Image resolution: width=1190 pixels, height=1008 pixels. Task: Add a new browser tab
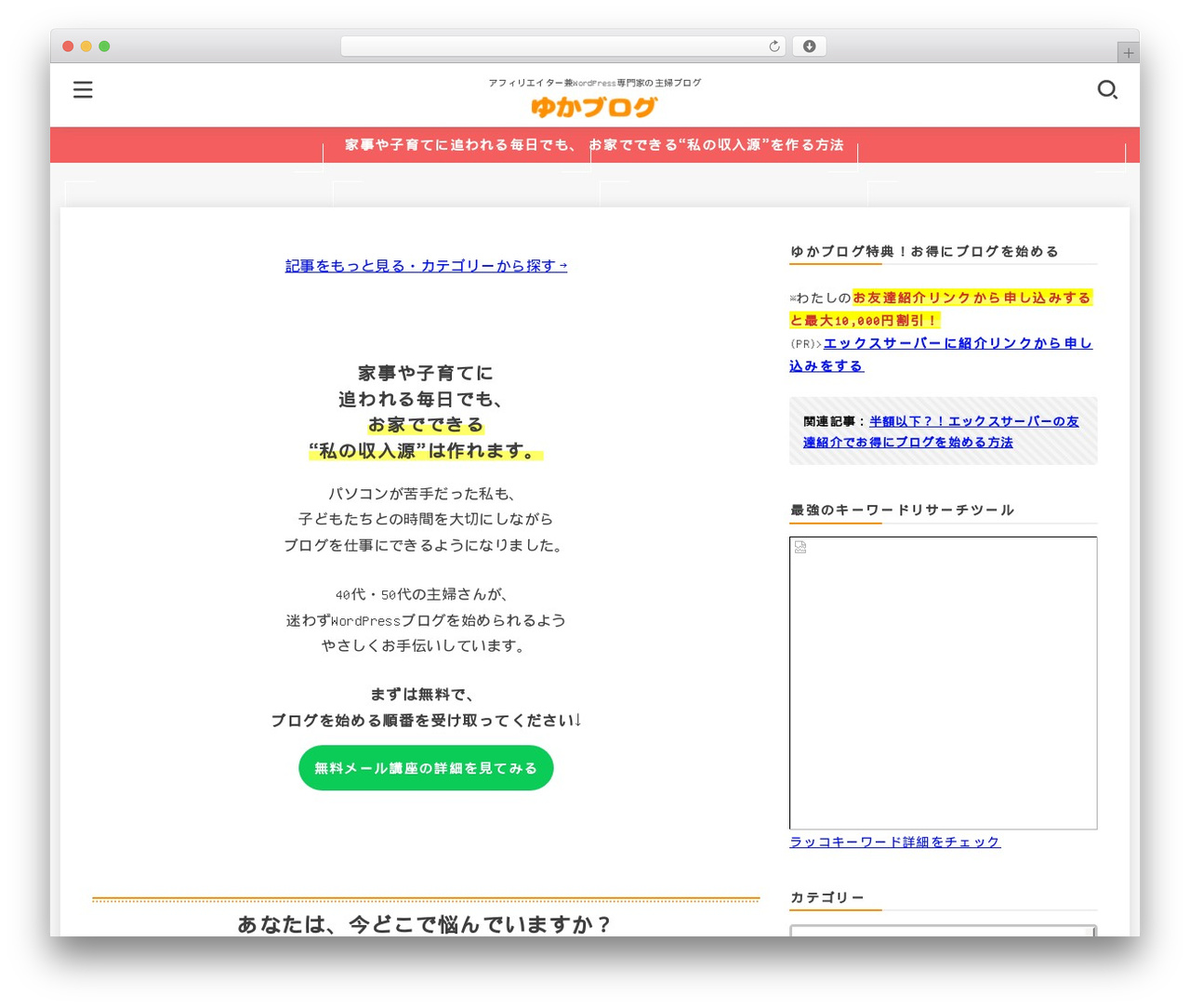point(1128,53)
